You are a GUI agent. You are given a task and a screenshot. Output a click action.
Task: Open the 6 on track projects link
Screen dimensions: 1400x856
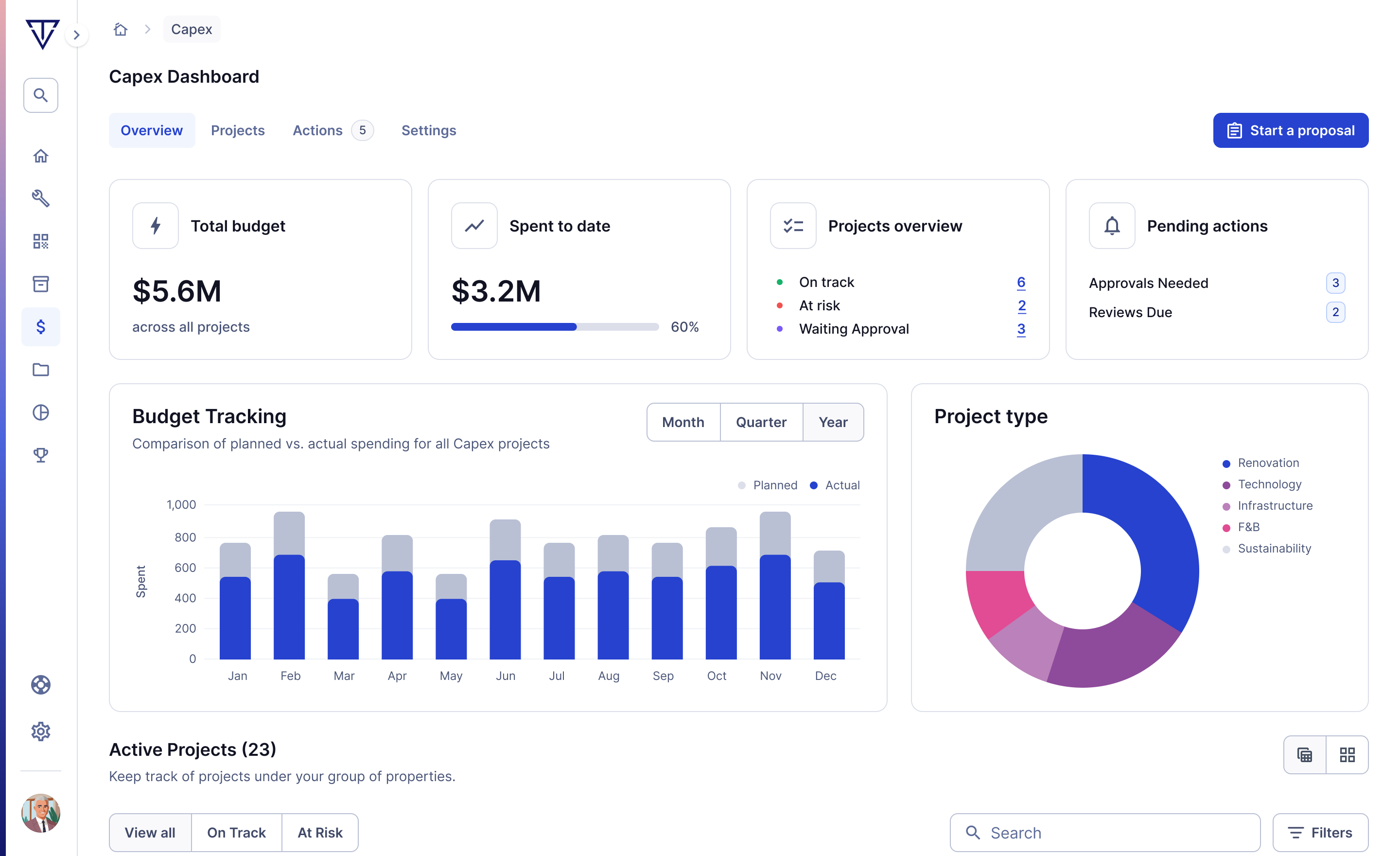pos(1021,282)
